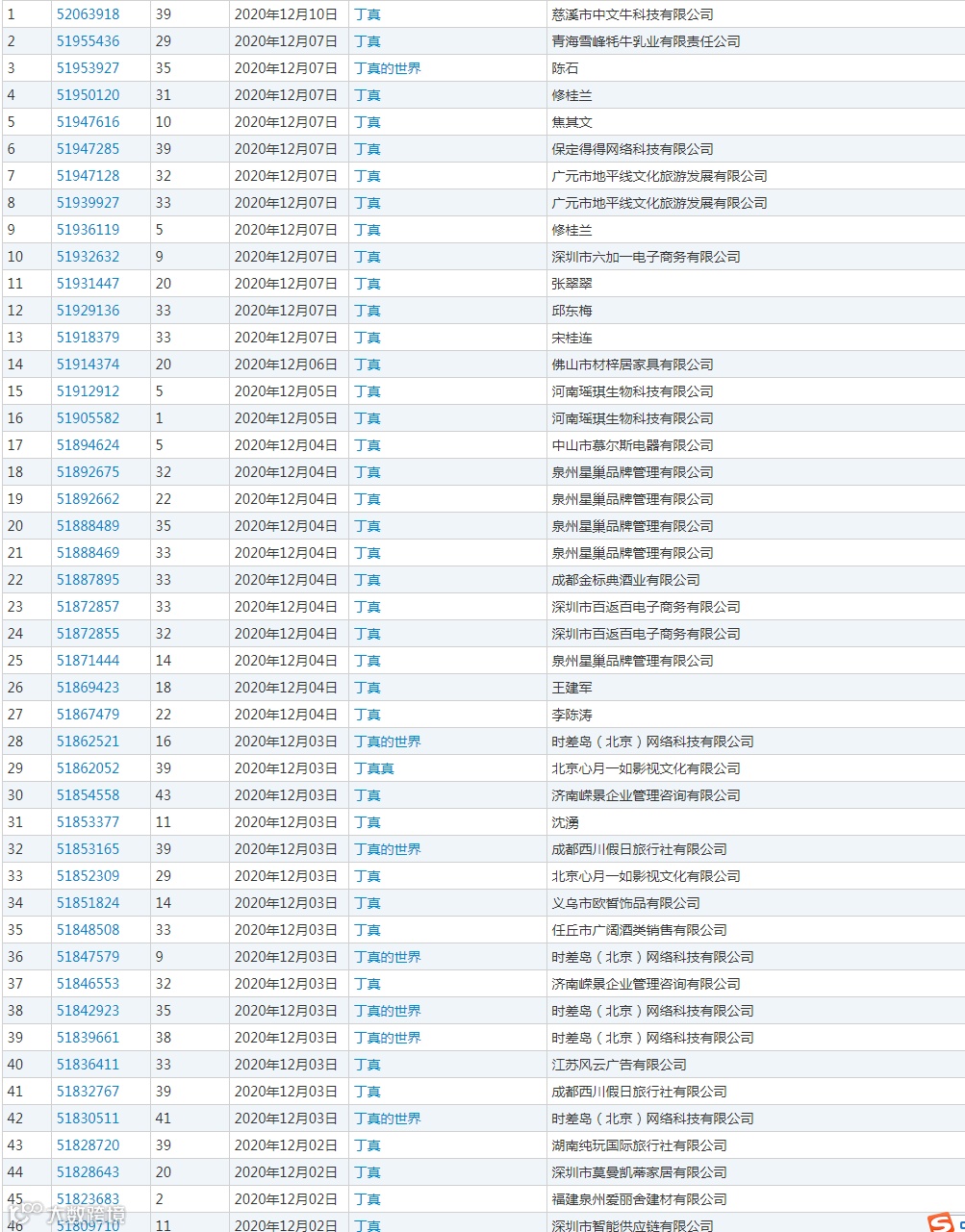
Task: Click applicant name 王建军
Action: pyautogui.click(x=572, y=688)
